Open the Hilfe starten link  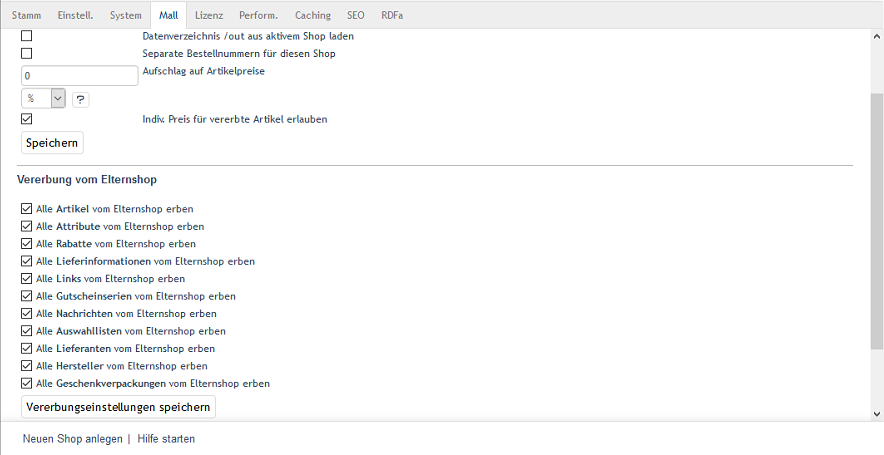166,439
